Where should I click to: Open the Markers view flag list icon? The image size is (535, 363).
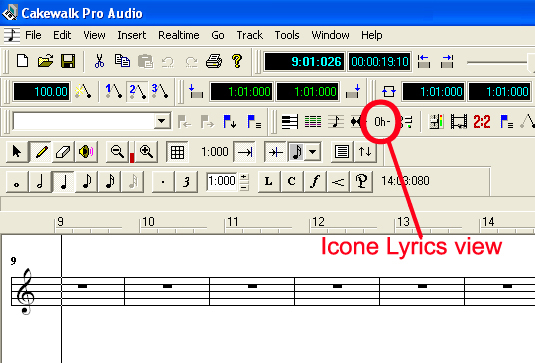click(x=254, y=122)
